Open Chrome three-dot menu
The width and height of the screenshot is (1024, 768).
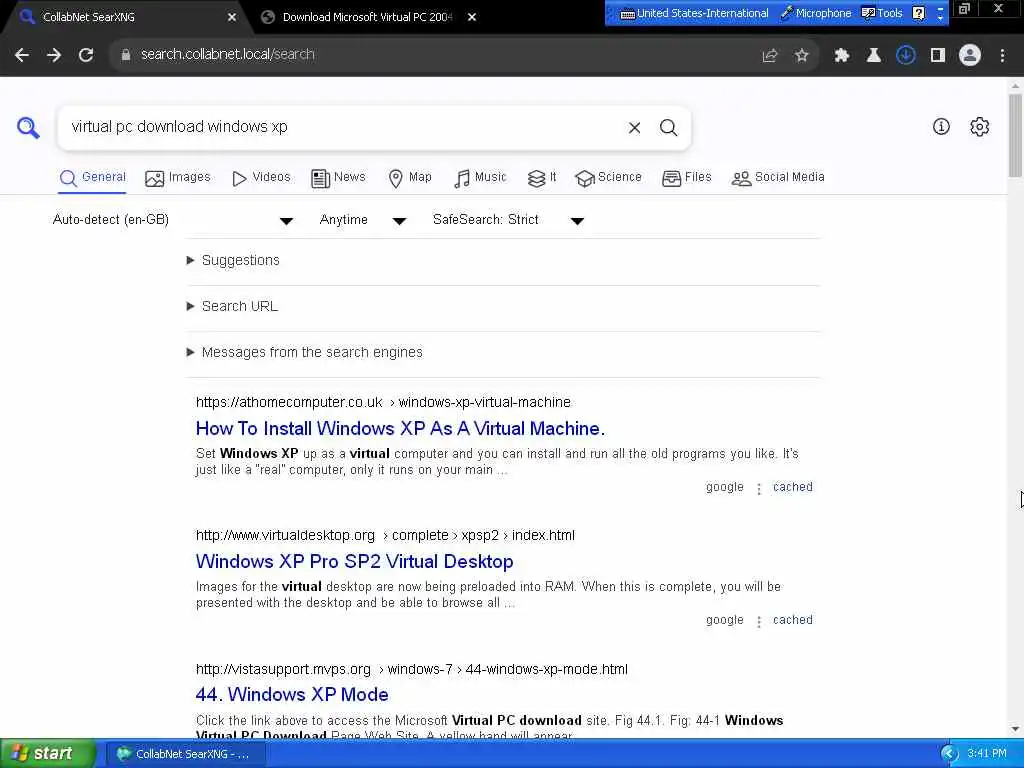(x=1002, y=56)
